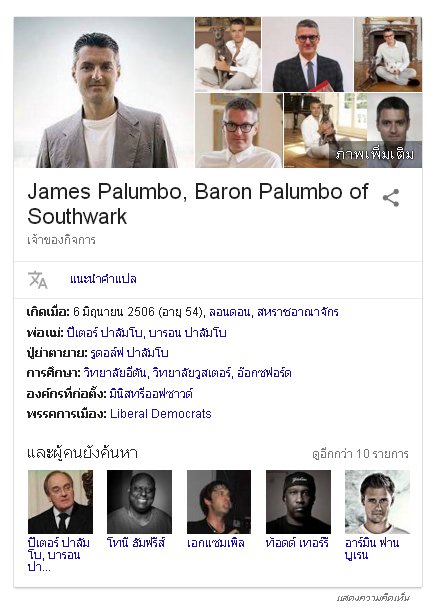Open photo of man in suit with glasses
The height and width of the screenshot is (610, 435).
click(x=307, y=54)
